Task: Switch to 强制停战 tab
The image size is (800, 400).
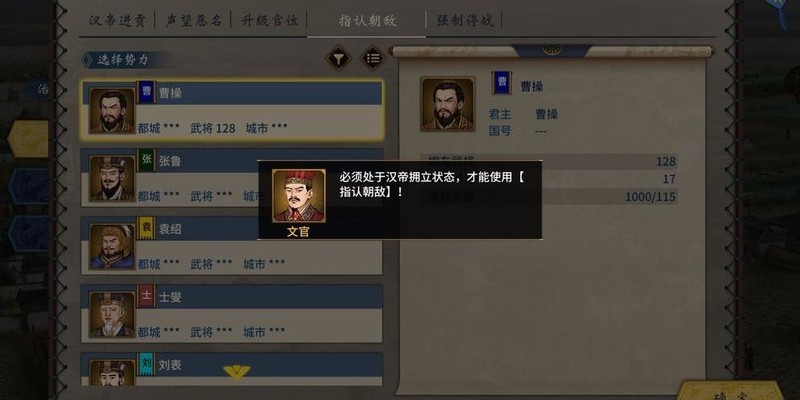Action: (465, 21)
